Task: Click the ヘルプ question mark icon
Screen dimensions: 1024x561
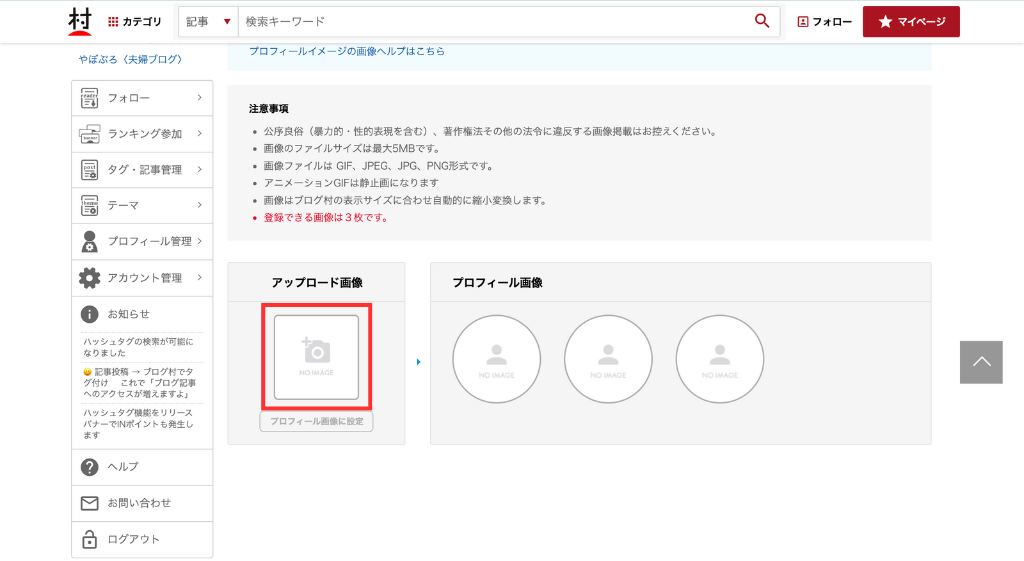Action: (89, 467)
